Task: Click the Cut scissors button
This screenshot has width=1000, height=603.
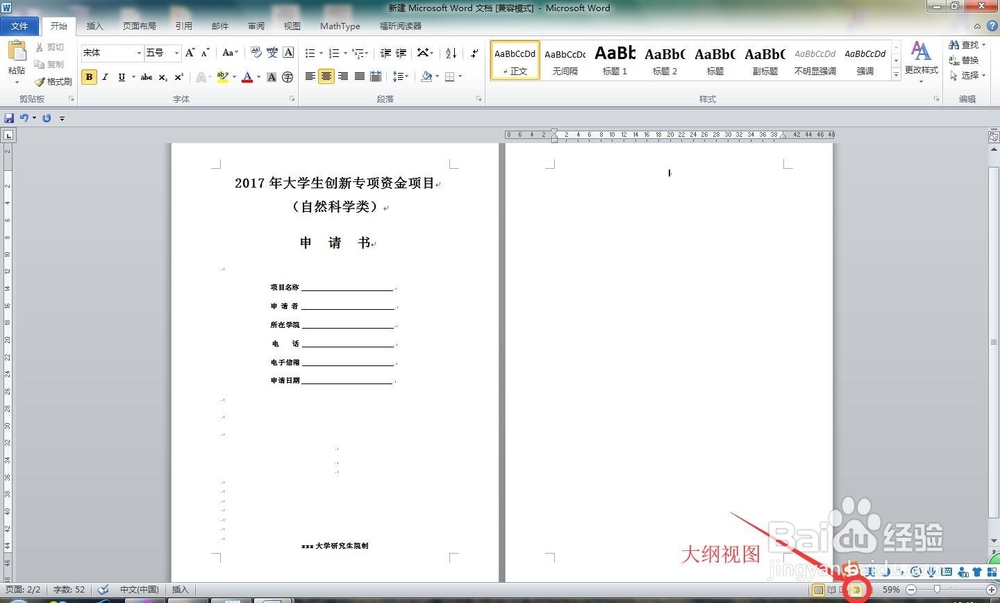Action: [50, 47]
